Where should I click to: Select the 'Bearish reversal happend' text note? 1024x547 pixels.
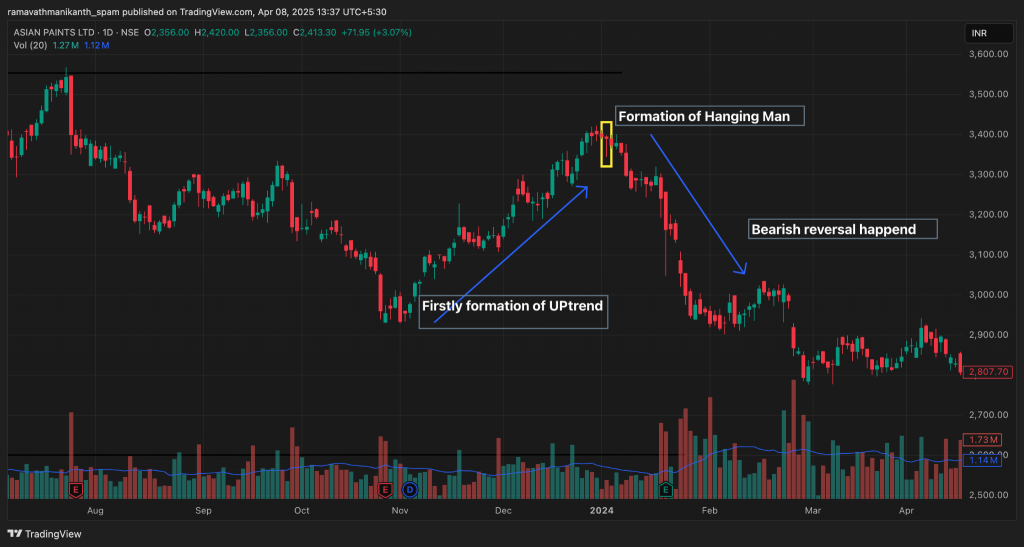click(842, 229)
